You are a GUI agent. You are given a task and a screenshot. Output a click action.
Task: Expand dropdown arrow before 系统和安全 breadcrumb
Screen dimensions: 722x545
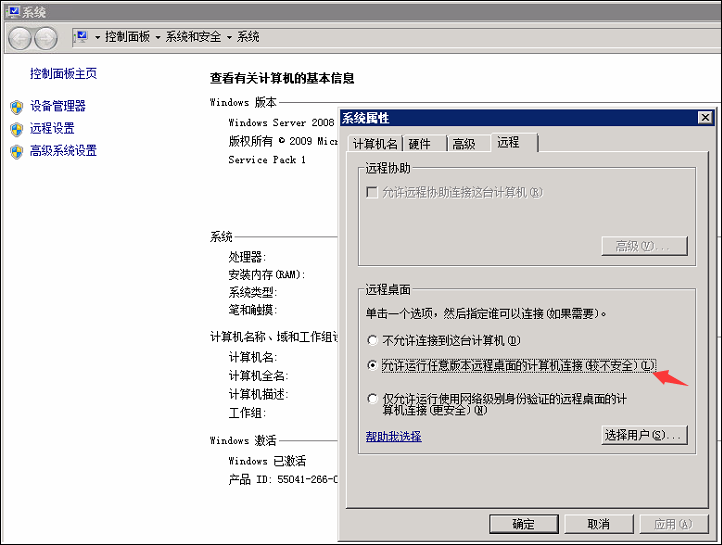click(x=158, y=37)
